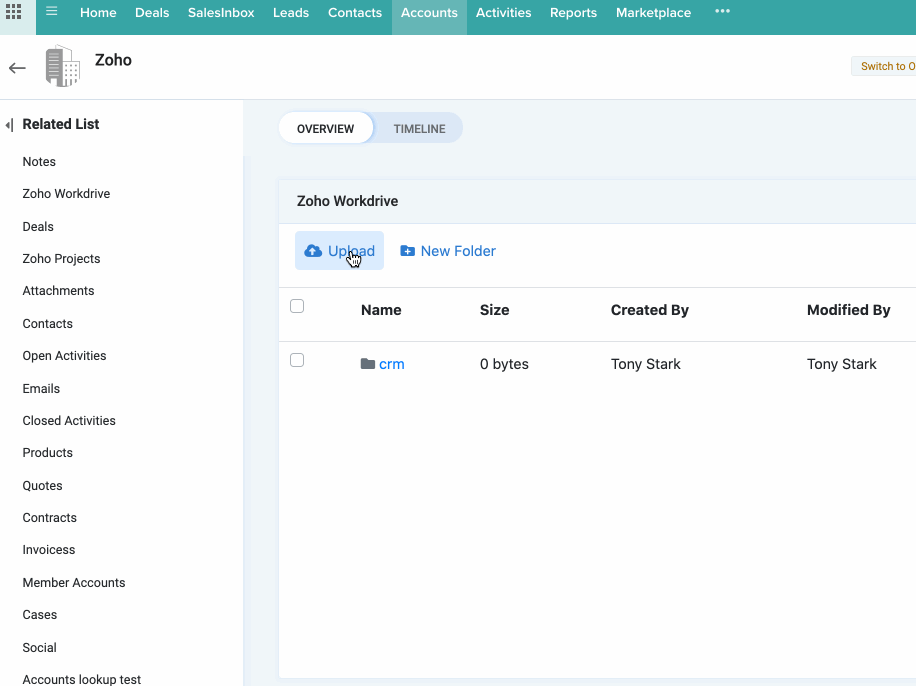Click the crm folder icon
This screenshot has height=686, width=916.
[367, 364]
